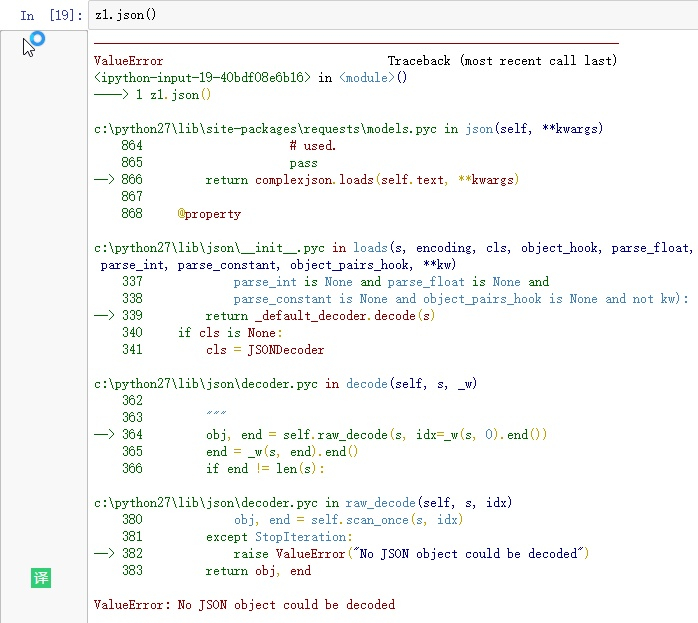This screenshot has height=623, width=698.
Task: Click line 380 self.scan_once statement
Action: (x=348, y=520)
